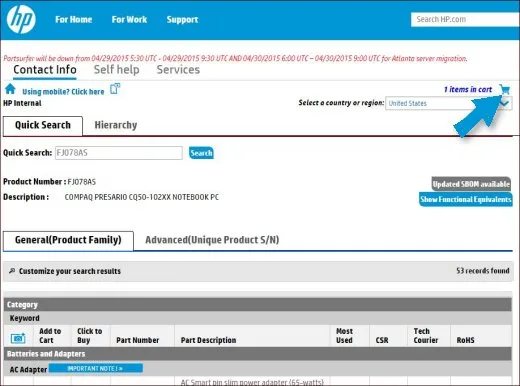
Task: Switch to the Self help tab
Action: pos(117,70)
